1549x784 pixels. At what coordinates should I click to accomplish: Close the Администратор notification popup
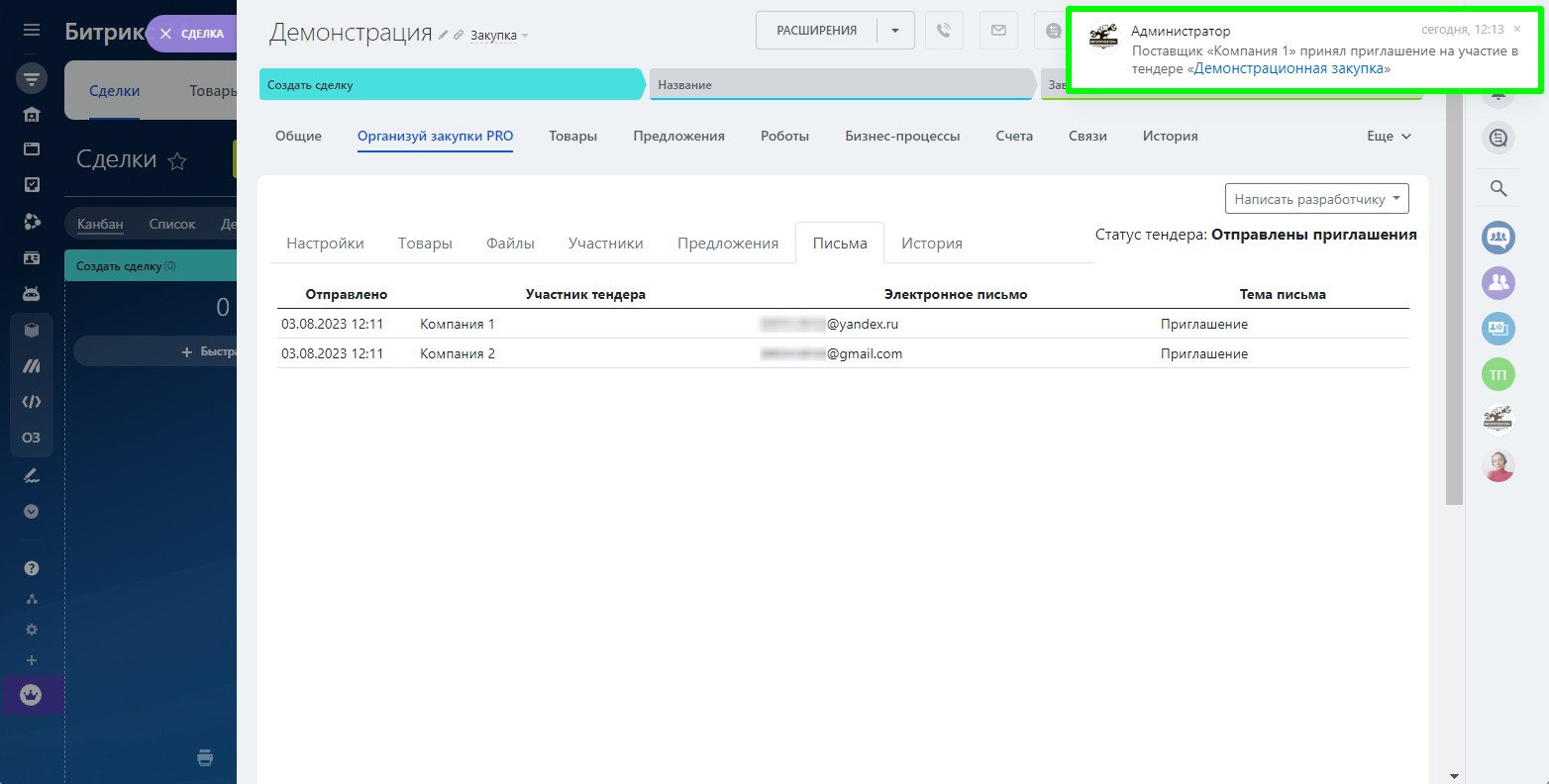coord(1517,30)
